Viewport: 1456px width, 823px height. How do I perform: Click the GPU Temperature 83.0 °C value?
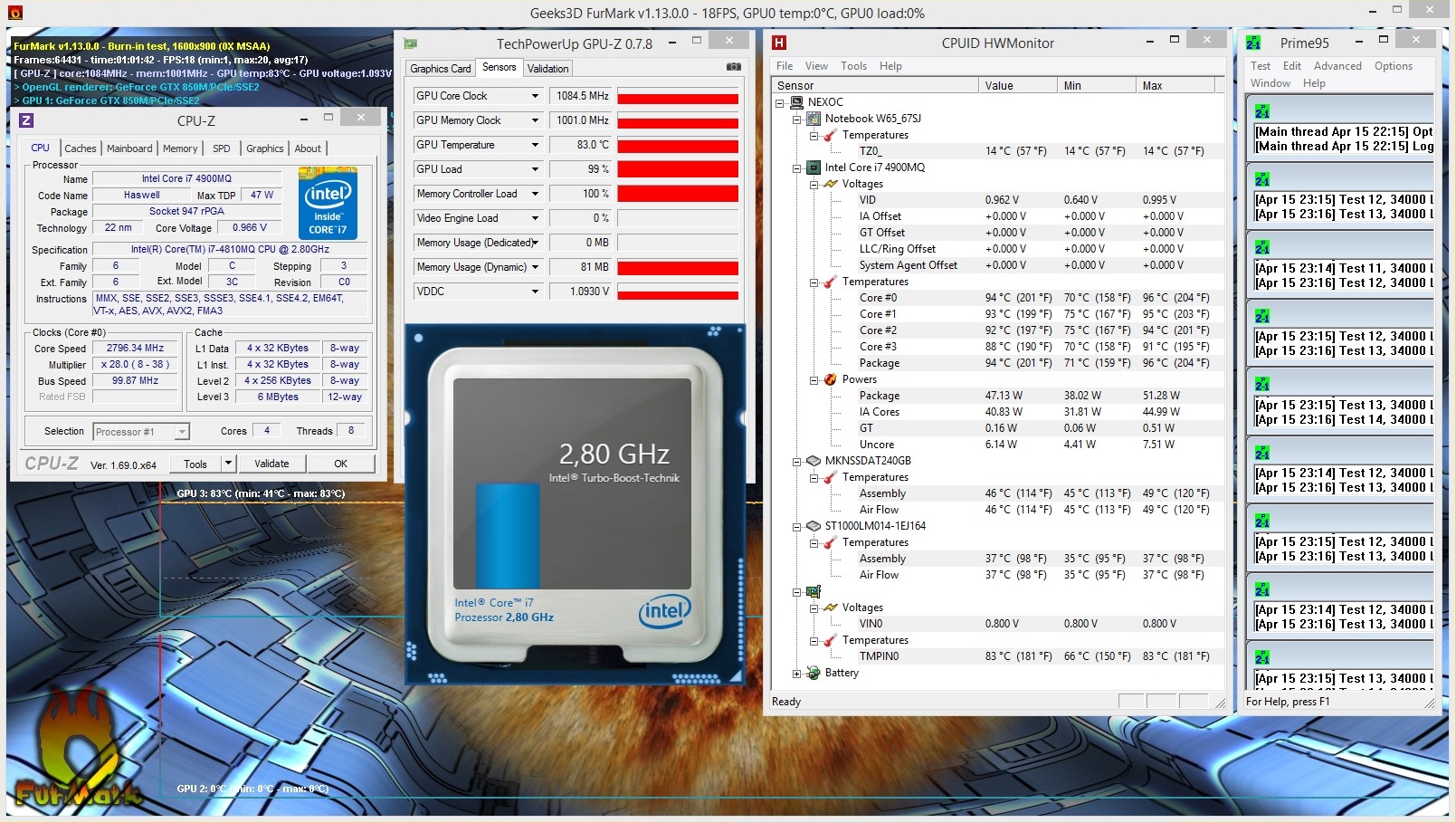click(582, 145)
